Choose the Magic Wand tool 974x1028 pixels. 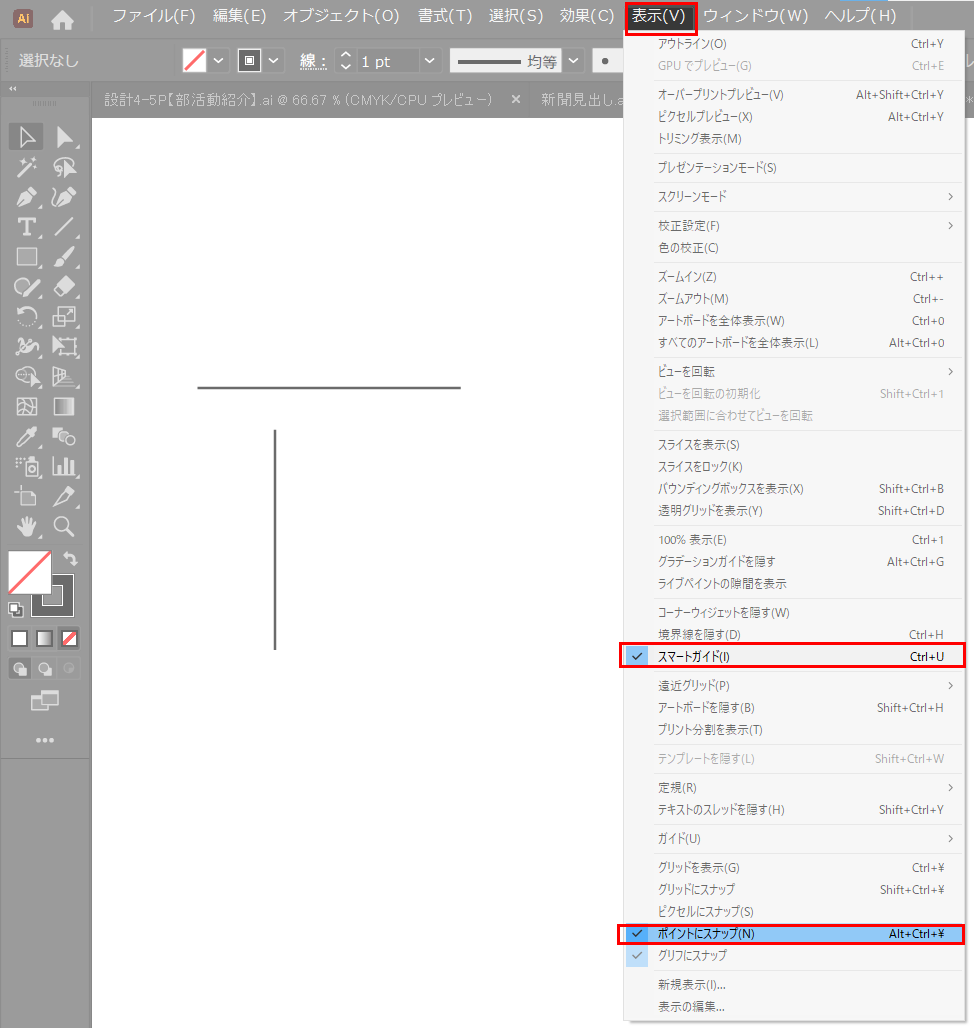(x=27, y=167)
